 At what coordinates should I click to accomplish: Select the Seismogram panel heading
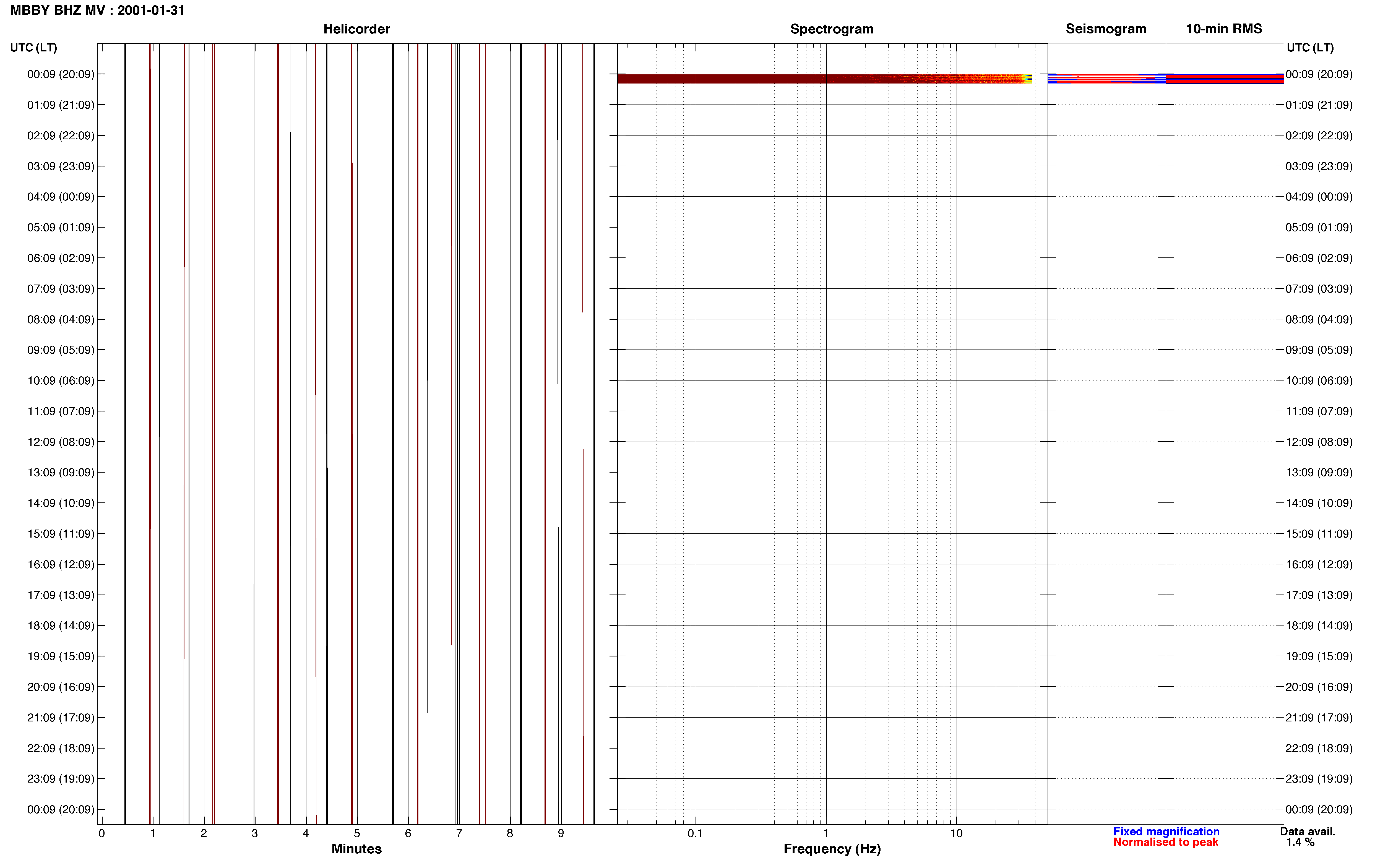click(1106, 29)
